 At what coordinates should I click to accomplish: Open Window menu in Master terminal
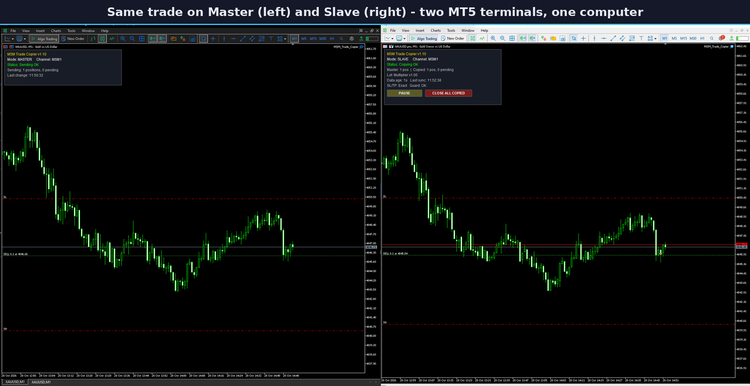tap(88, 31)
